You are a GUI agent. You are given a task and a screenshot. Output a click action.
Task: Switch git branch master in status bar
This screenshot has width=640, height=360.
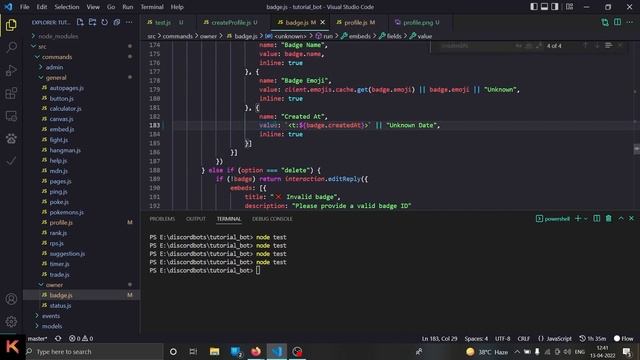[37, 338]
